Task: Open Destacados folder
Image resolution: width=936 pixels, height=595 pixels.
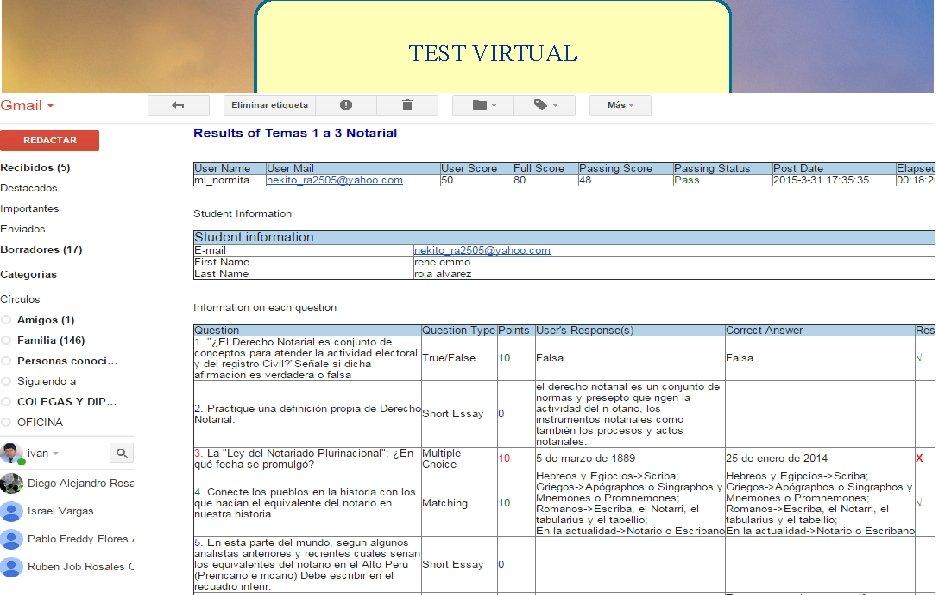Action: coord(29,188)
